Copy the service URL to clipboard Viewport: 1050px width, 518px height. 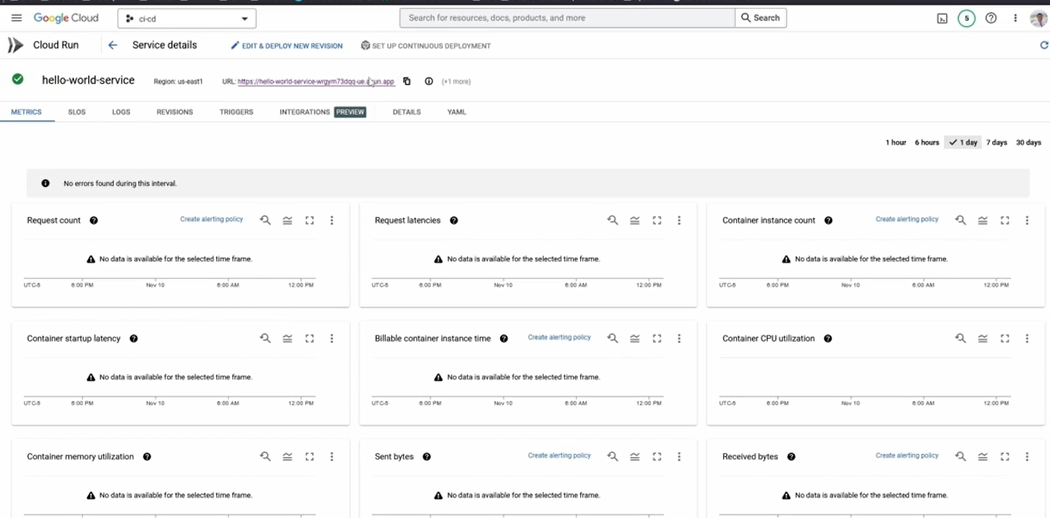coord(407,81)
